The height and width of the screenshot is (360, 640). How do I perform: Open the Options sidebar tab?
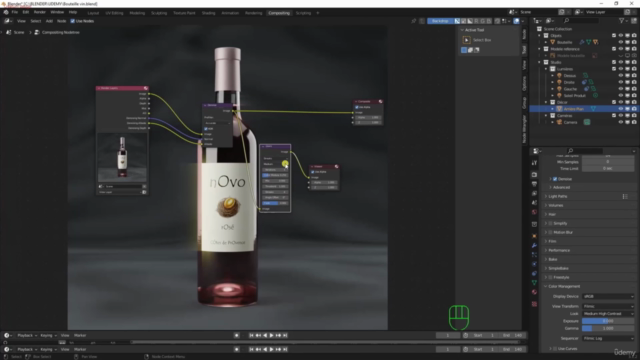click(524, 84)
